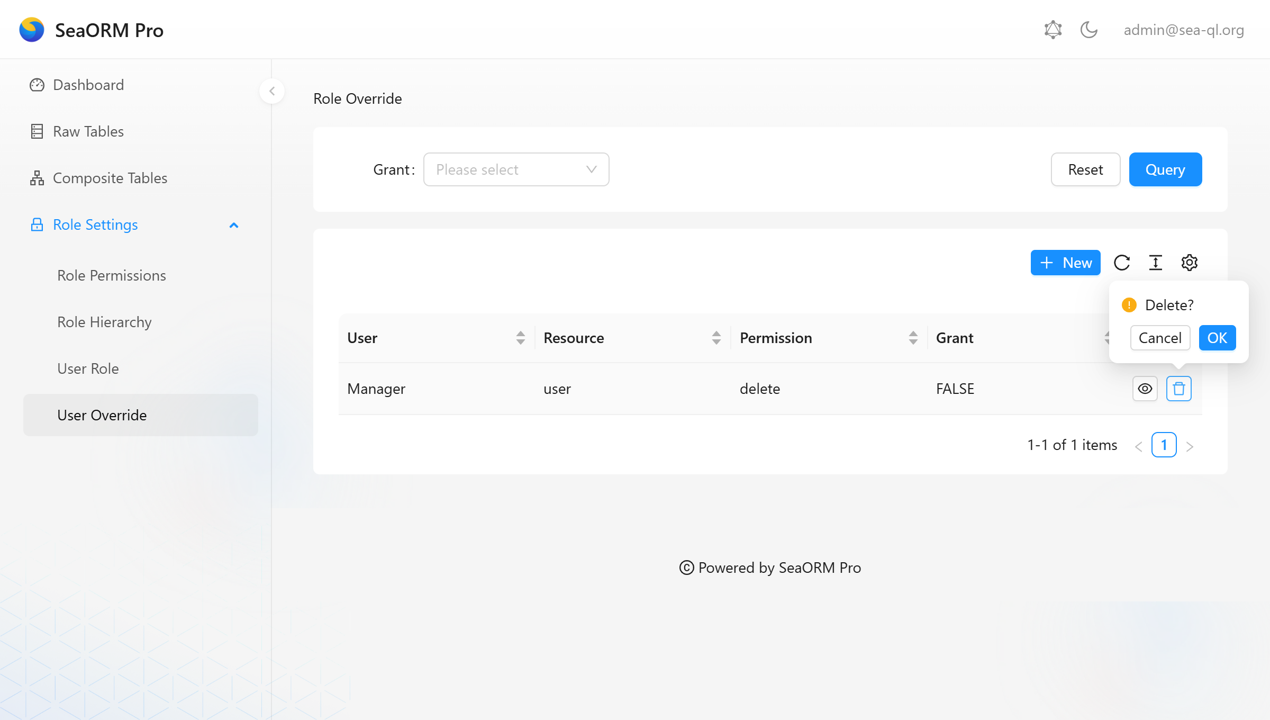
Task: Open the Grant select dropdown
Action: click(x=516, y=170)
